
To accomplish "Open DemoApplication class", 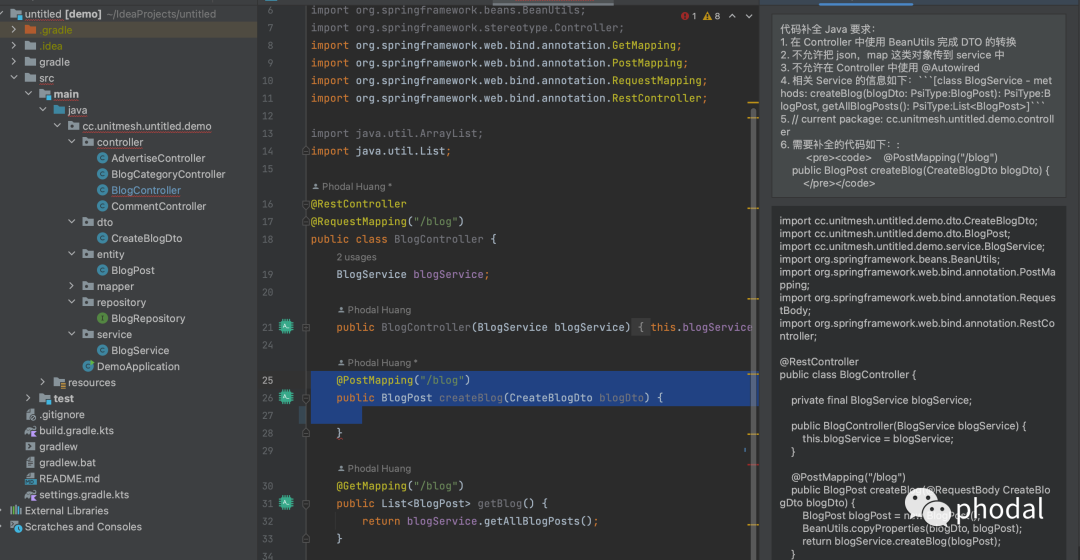I will click(x=138, y=366).
